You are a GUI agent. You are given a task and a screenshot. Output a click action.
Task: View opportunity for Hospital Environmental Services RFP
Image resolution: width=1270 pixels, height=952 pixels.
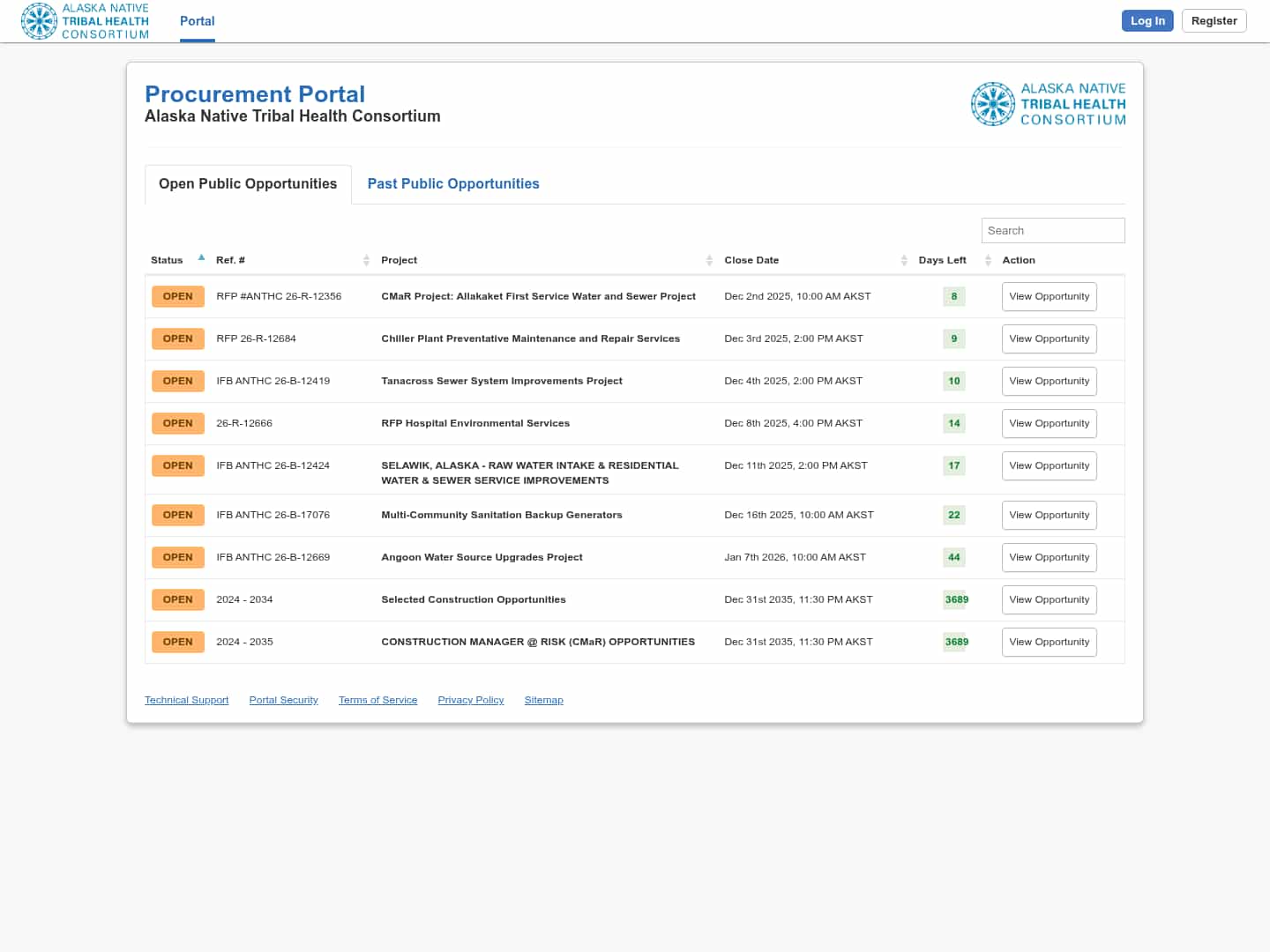[1049, 423]
